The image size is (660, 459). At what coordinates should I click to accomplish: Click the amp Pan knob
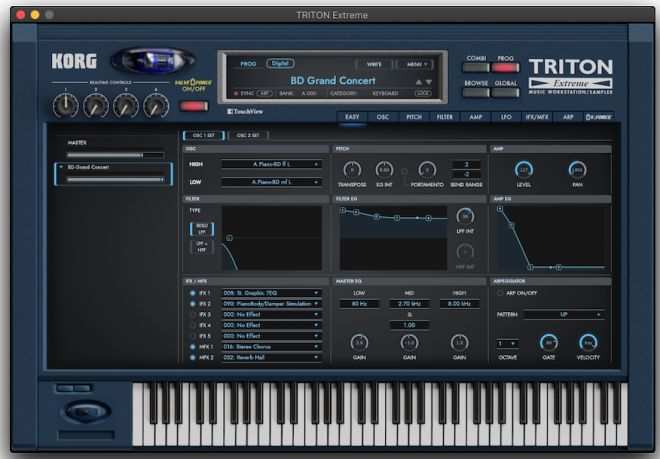(x=577, y=170)
